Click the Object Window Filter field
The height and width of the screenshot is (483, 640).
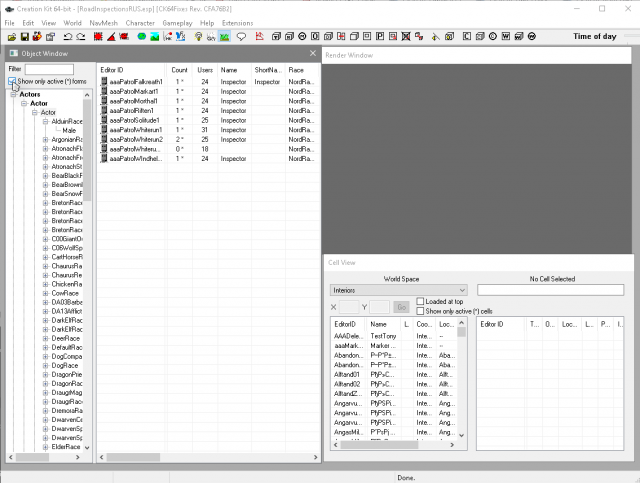click(49, 69)
